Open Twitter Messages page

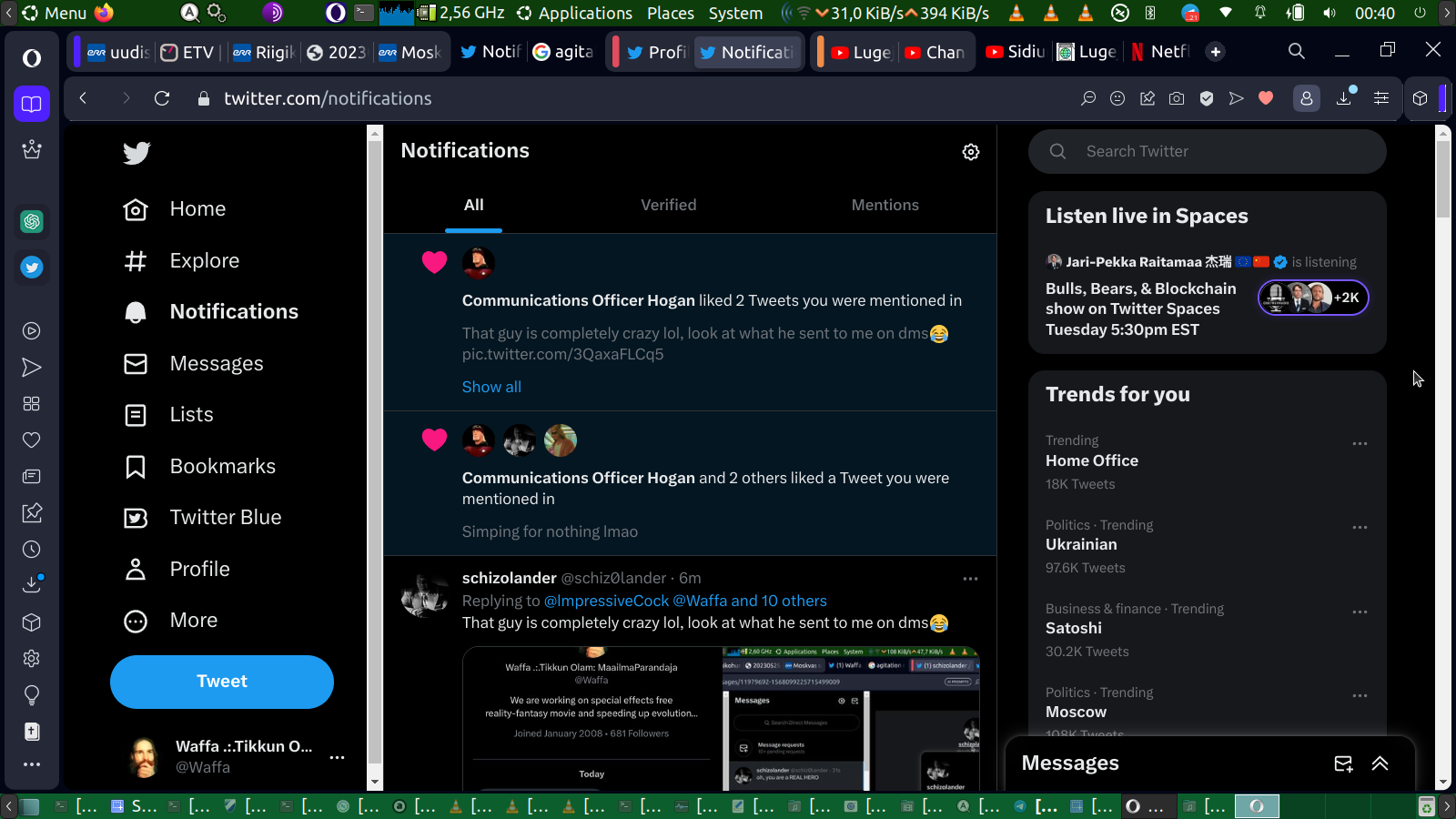coord(193,364)
